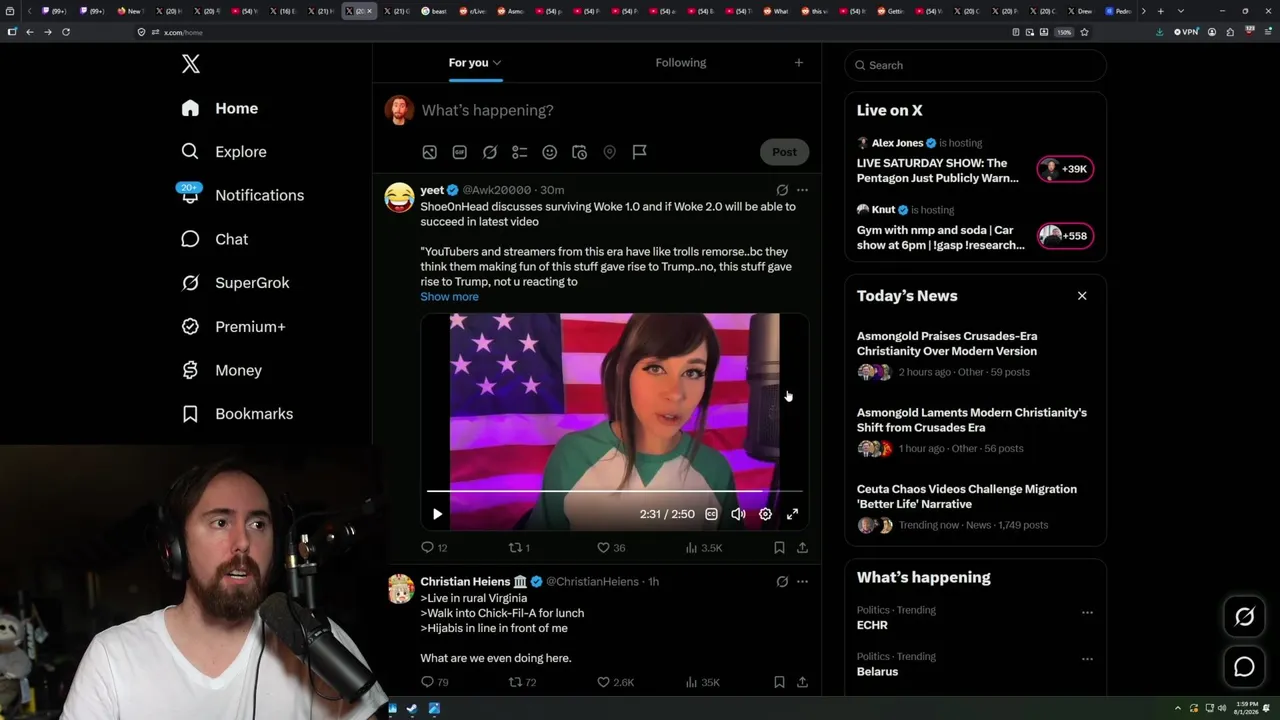Open more options for Belarus trend

(x=1087, y=660)
